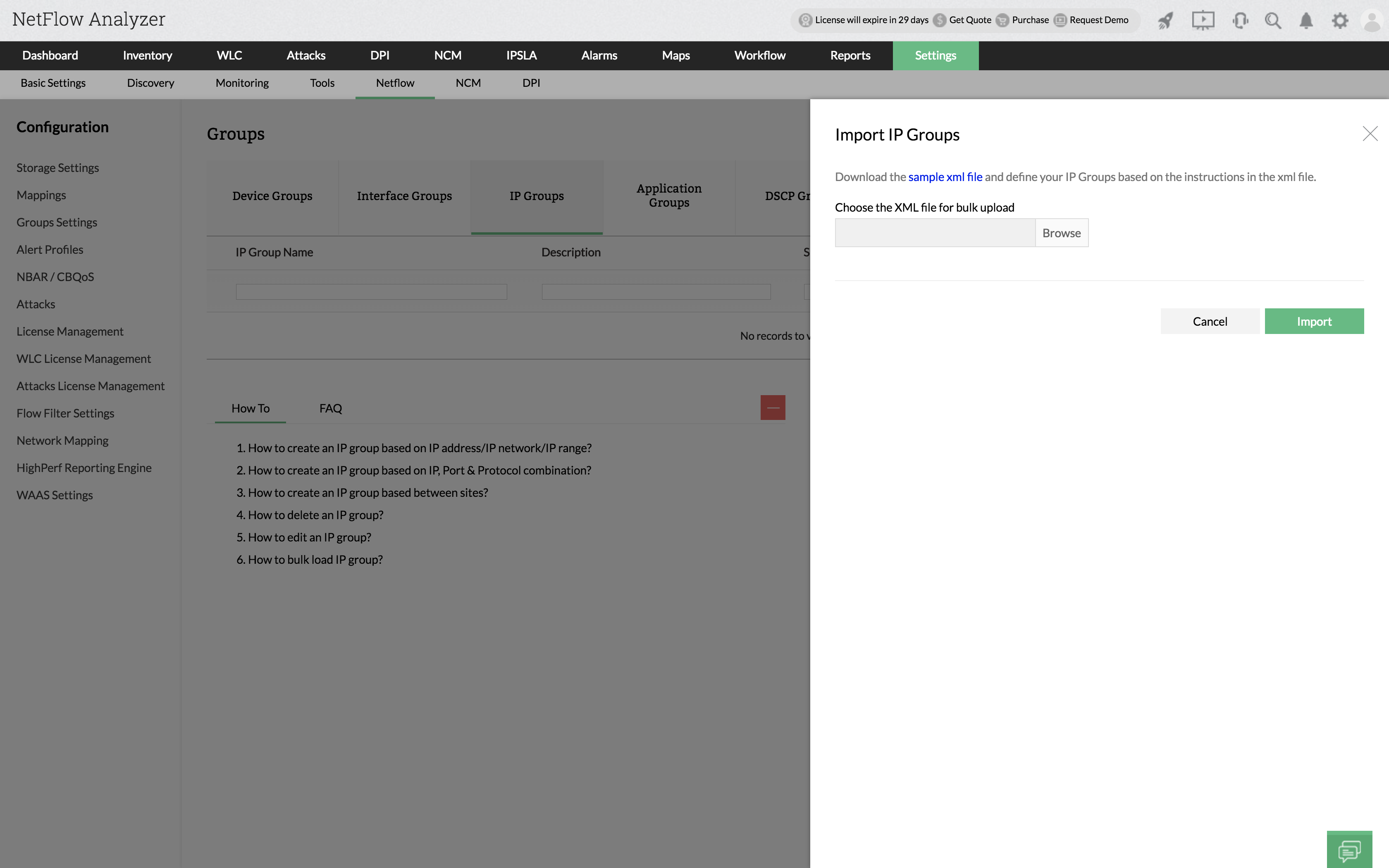This screenshot has height=868, width=1389.
Task: Cancel the IP groups import
Action: 1209,322
